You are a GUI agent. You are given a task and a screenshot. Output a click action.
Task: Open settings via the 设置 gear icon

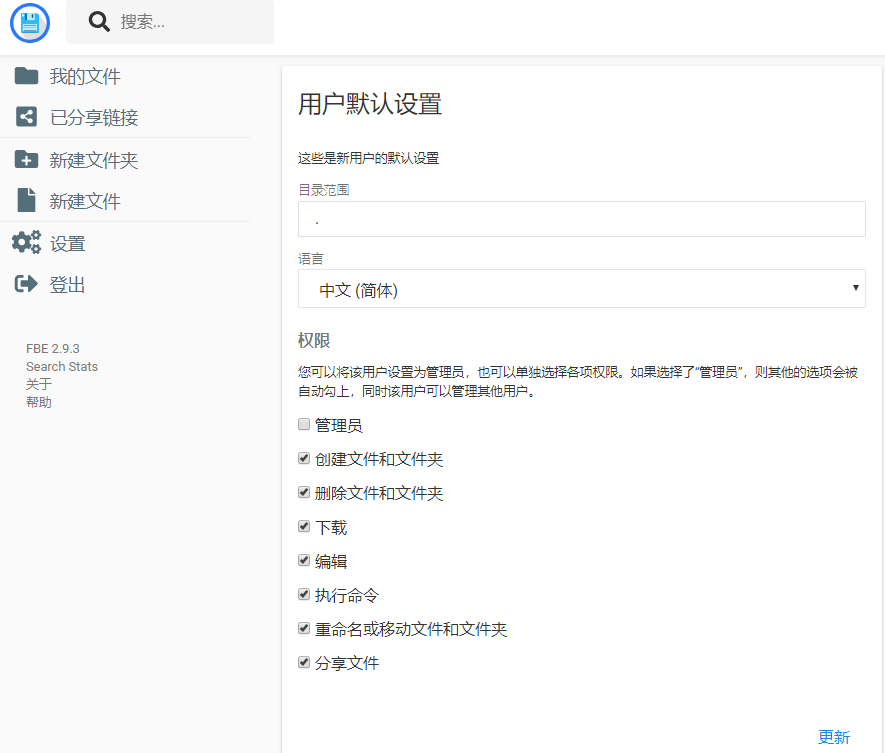(28, 242)
